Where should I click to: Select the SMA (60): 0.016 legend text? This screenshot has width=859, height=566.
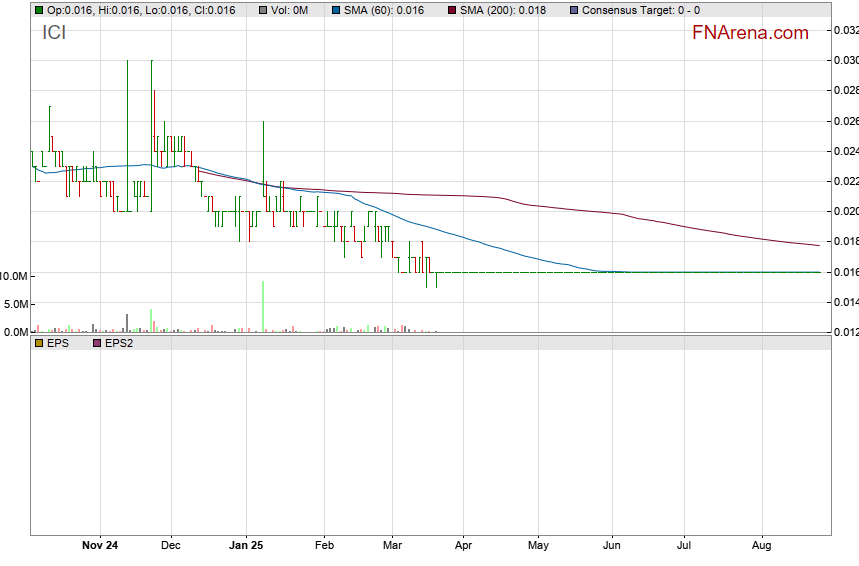coord(384,10)
